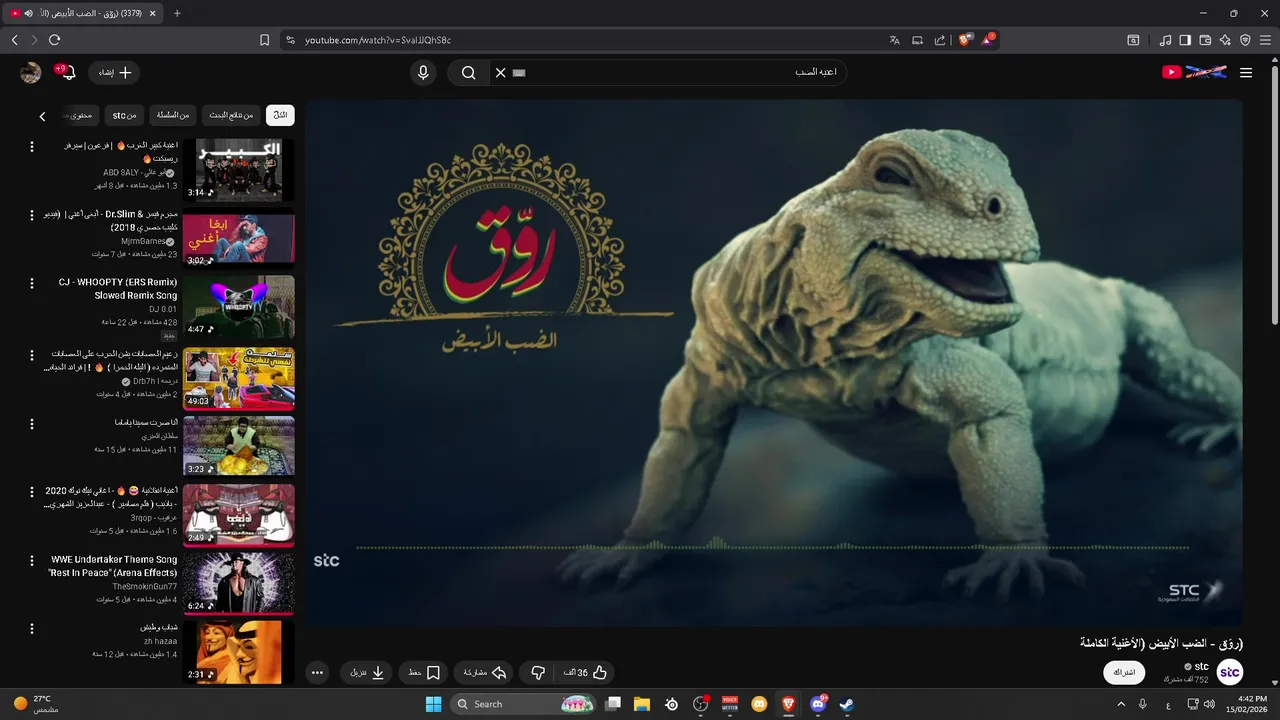The image size is (1280, 720).
Task: Open the stc channel avatar
Action: coord(1230,672)
